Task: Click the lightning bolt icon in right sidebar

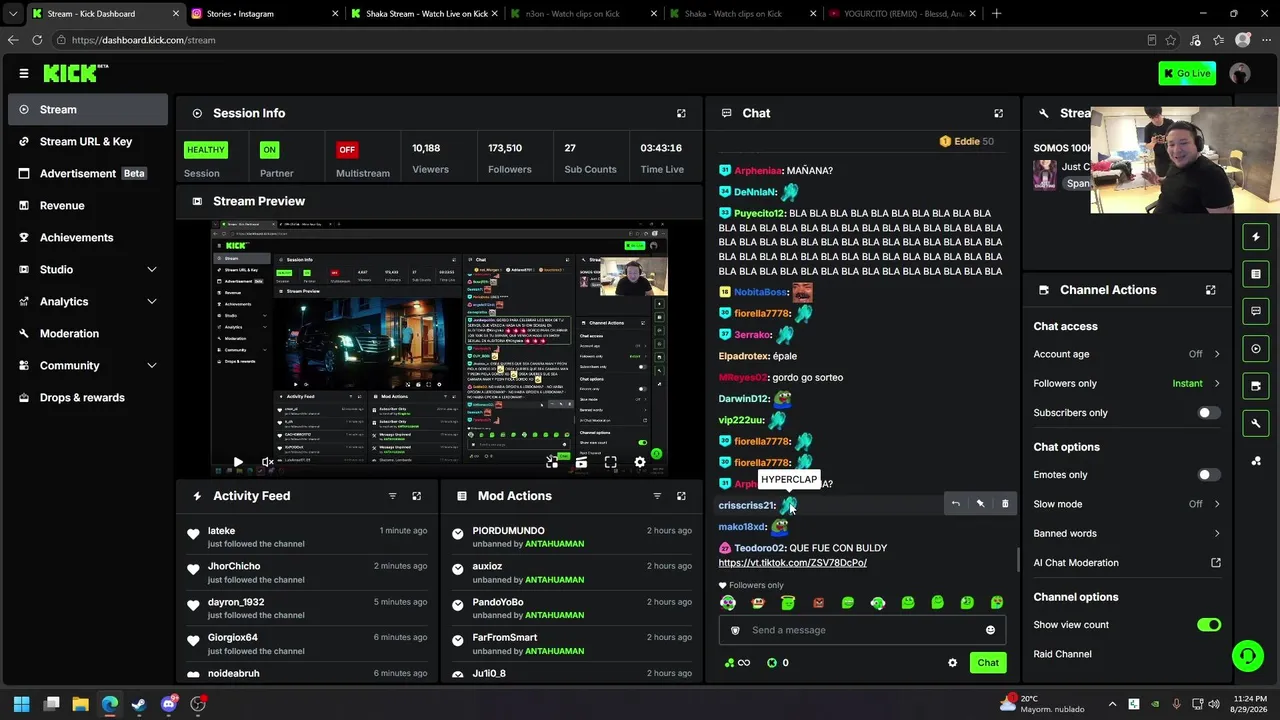Action: (1256, 237)
